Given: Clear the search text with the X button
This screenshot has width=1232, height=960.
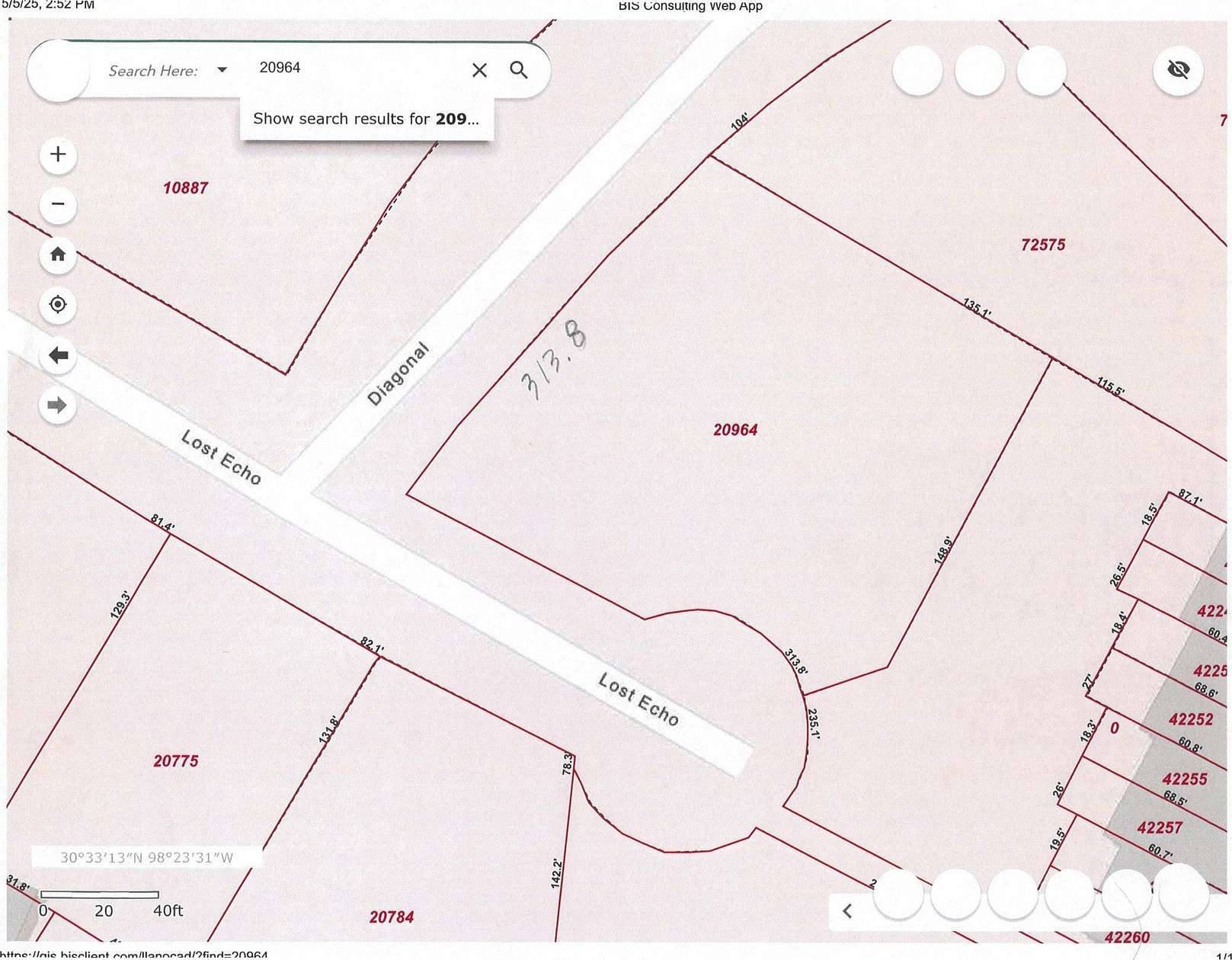Looking at the screenshot, I should [x=478, y=69].
